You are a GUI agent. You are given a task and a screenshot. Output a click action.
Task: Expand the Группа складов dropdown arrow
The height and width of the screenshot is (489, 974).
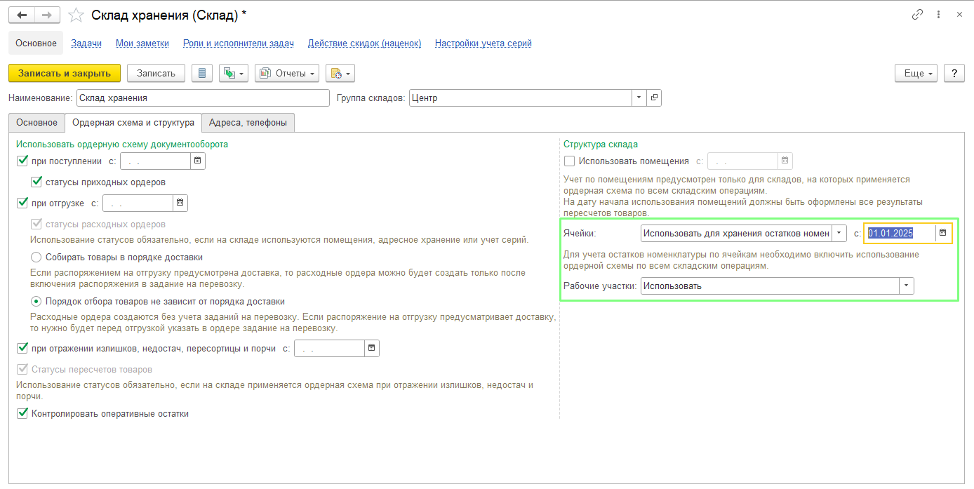tap(639, 98)
